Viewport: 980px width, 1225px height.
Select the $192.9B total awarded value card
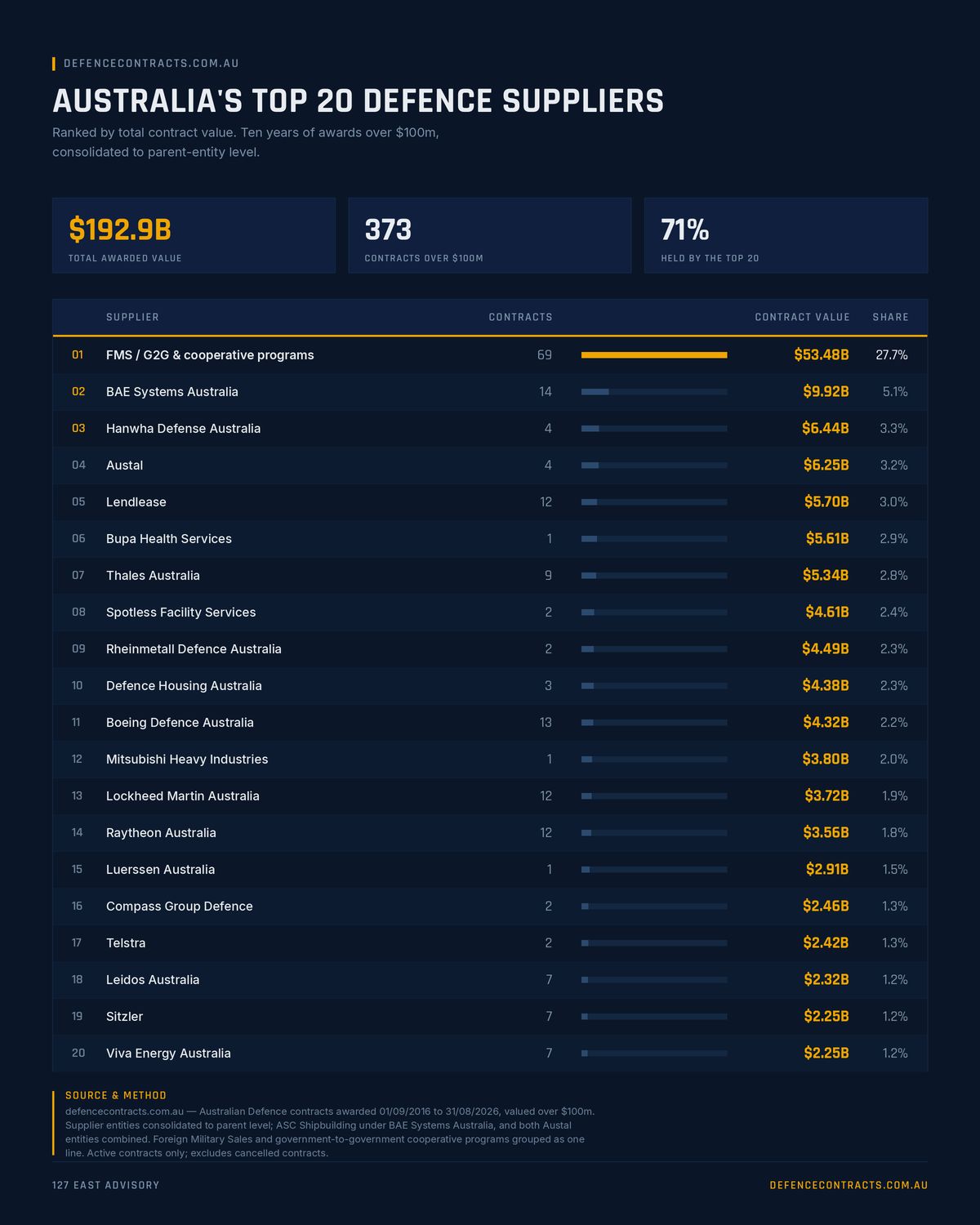194,235
